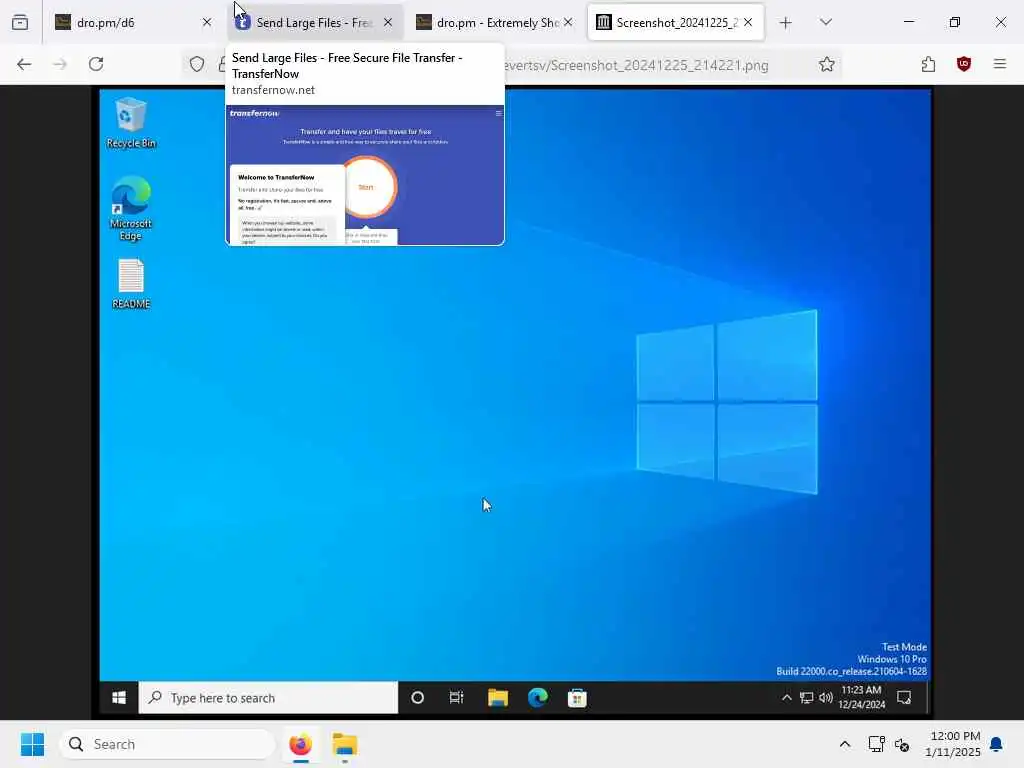Open a new tab with plus button

786,23
